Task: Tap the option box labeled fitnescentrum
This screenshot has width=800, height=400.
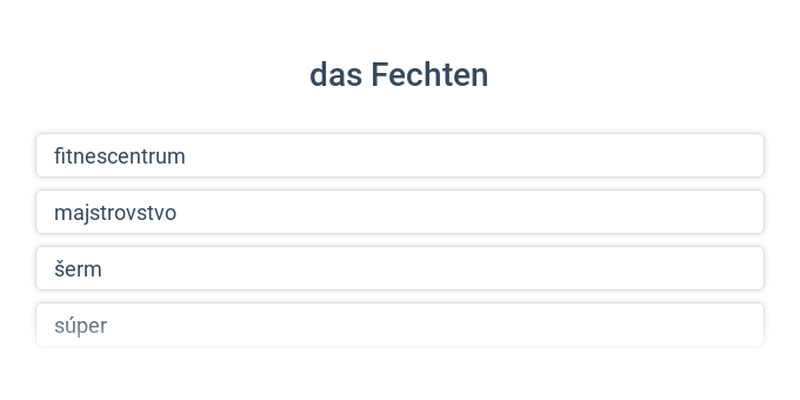Action: [x=400, y=156]
